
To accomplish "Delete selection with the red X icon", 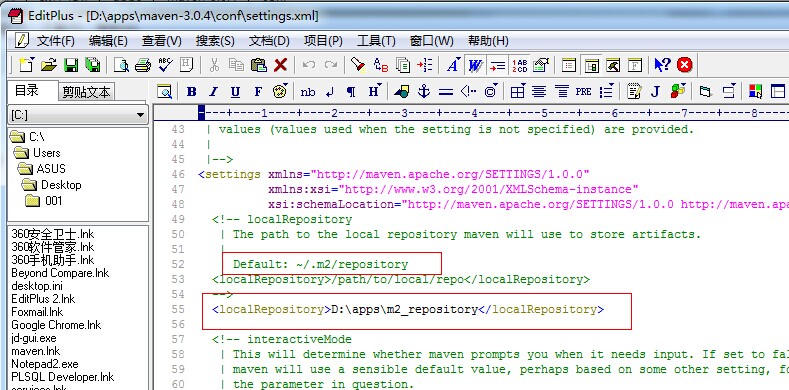I will pos(280,65).
